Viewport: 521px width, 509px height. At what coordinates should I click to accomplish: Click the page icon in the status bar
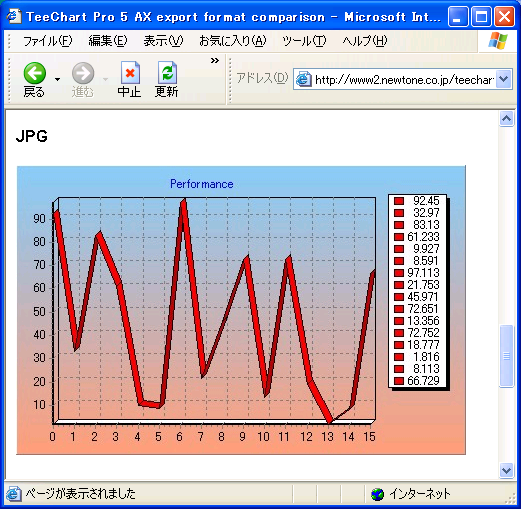[x=14, y=494]
